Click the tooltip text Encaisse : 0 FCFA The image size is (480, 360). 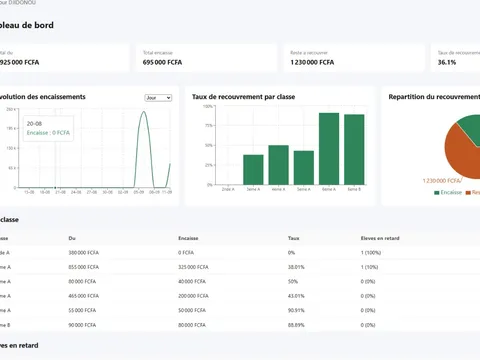(48, 133)
